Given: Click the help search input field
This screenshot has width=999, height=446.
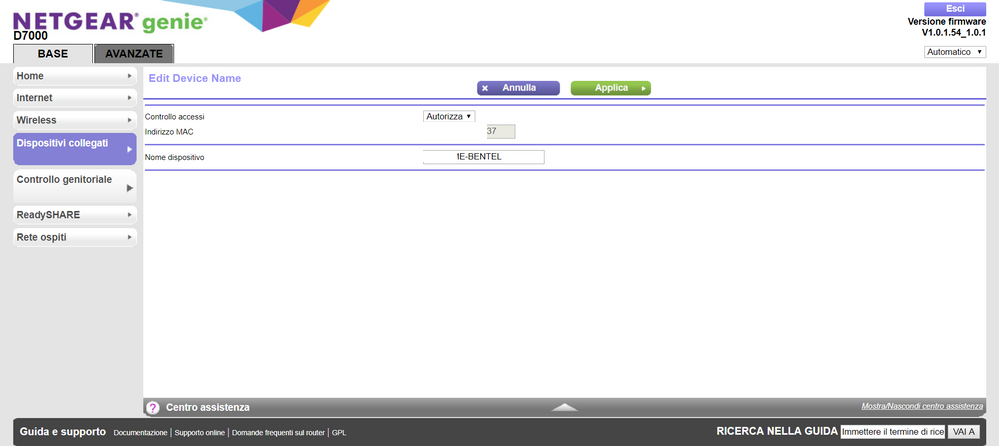Looking at the screenshot, I should tap(892, 432).
